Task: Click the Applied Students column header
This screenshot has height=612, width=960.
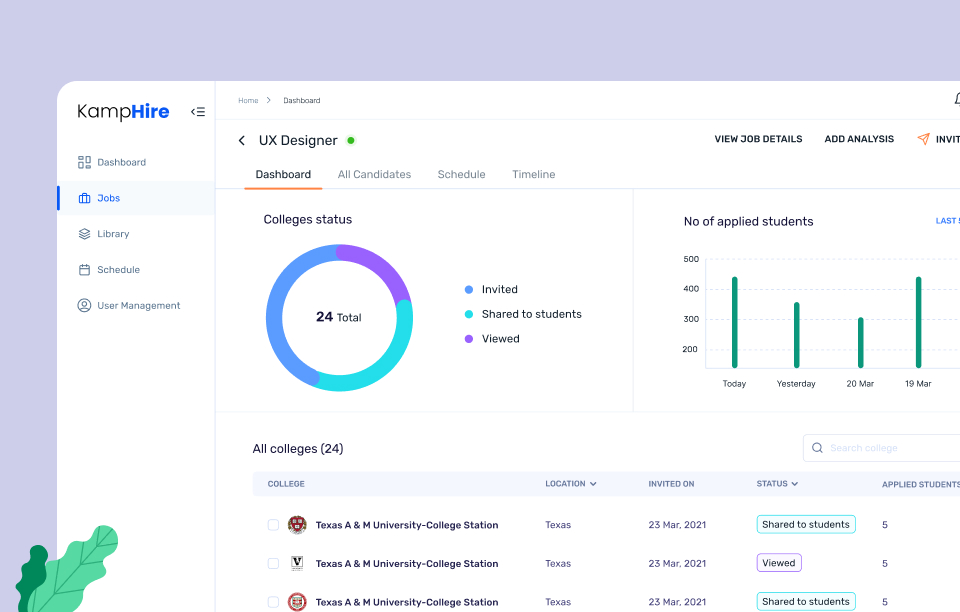Action: [x=921, y=484]
